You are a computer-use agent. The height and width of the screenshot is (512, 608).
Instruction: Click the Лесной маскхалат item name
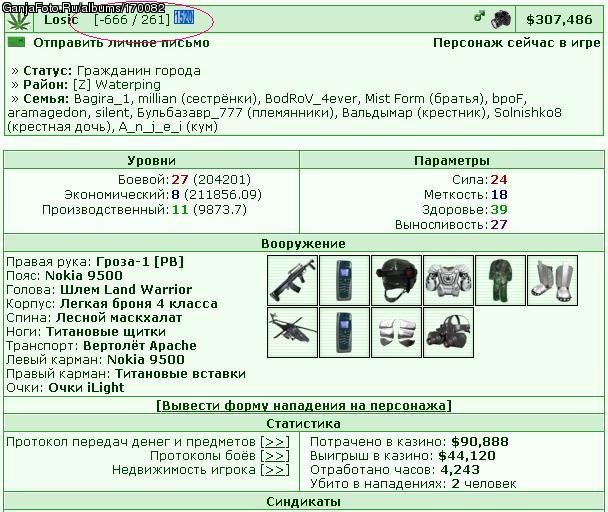(x=119, y=318)
